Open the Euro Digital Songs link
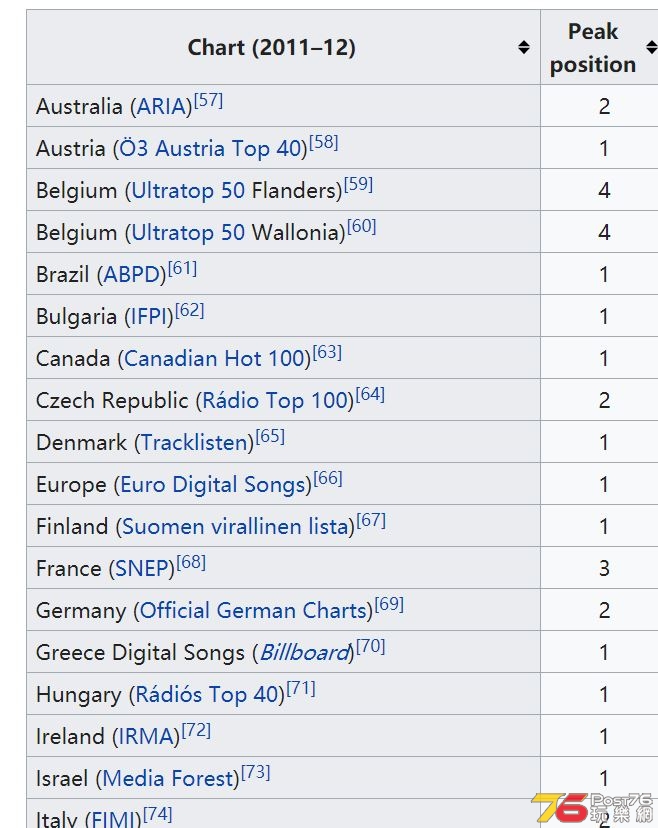Viewport: 658px width, 828px height. pyautogui.click(x=213, y=485)
